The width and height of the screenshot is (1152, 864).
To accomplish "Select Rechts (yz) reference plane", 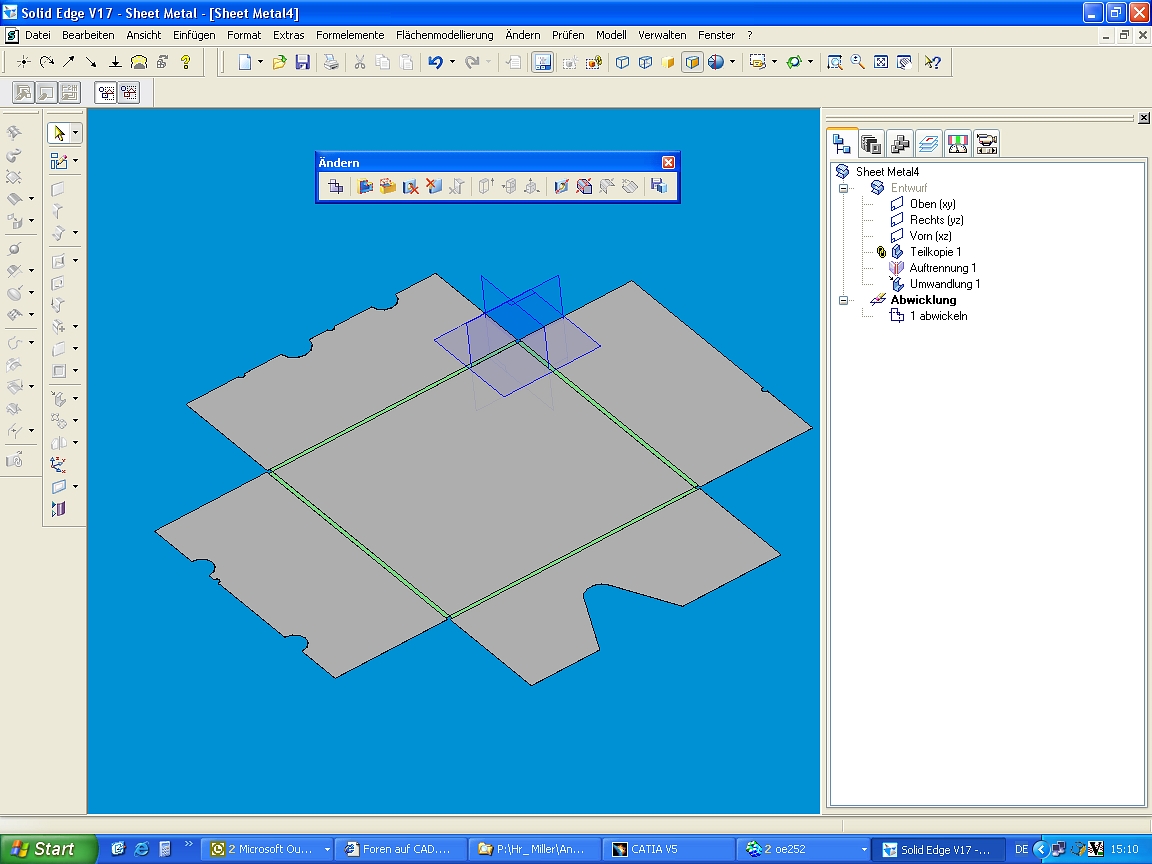I will [937, 220].
